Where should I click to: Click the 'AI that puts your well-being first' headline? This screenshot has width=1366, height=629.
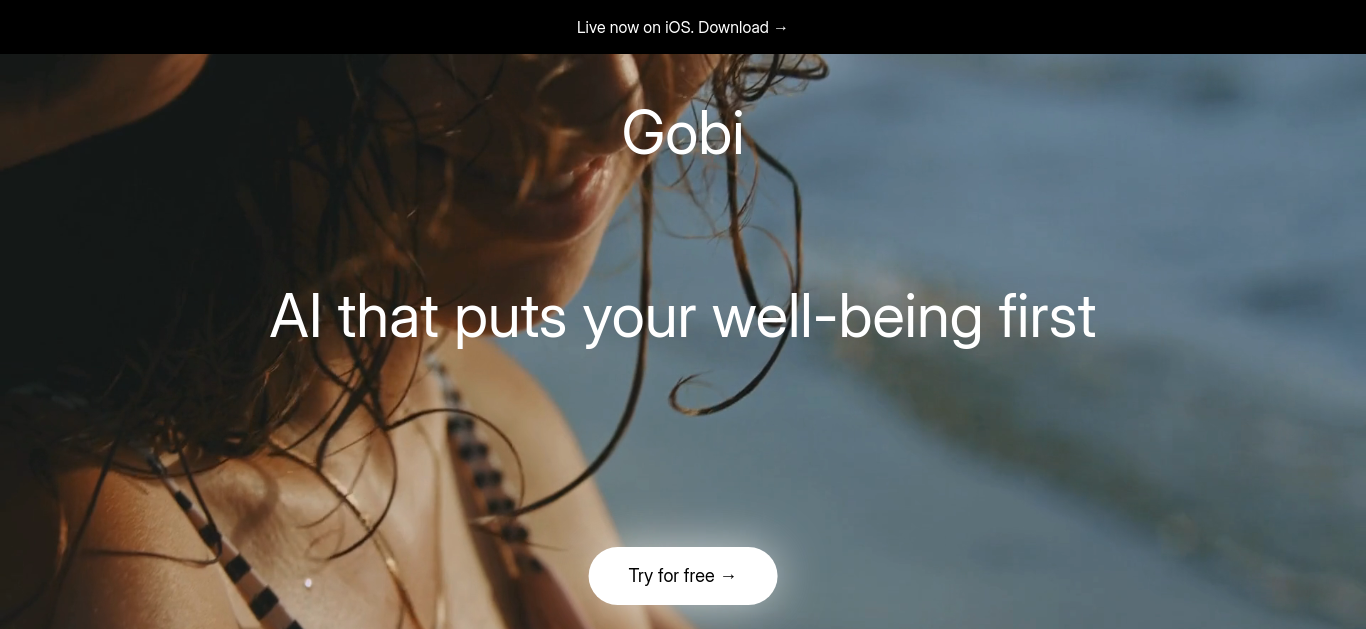pyautogui.click(x=683, y=316)
